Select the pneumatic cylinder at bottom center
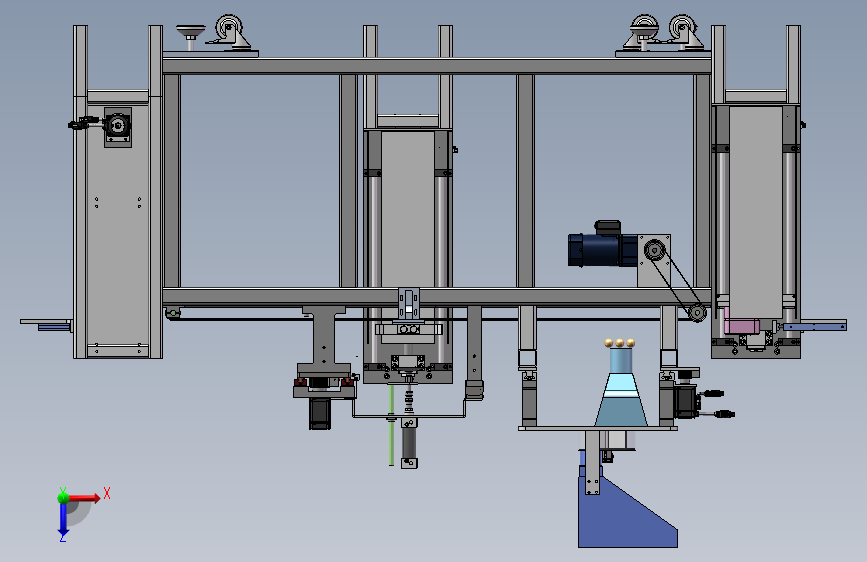This screenshot has height=562, width=867. (409, 441)
